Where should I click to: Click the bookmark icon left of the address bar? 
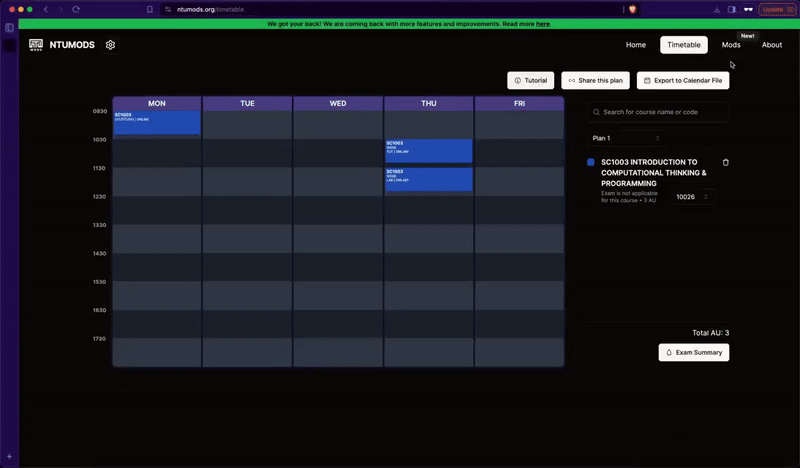pos(150,9)
